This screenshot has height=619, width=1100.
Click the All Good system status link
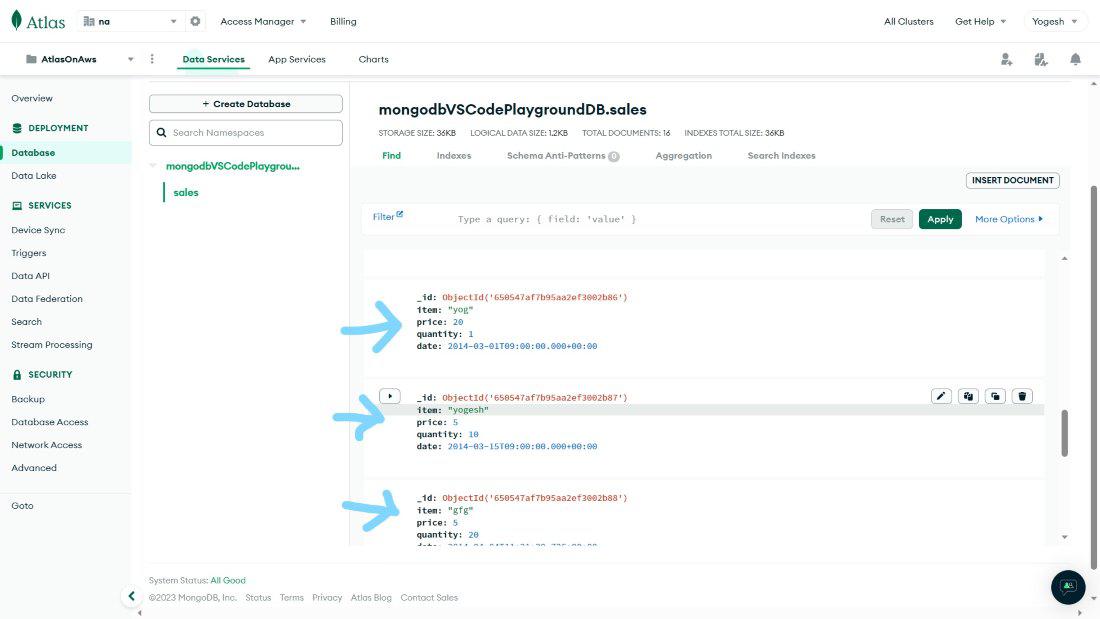pyautogui.click(x=228, y=580)
